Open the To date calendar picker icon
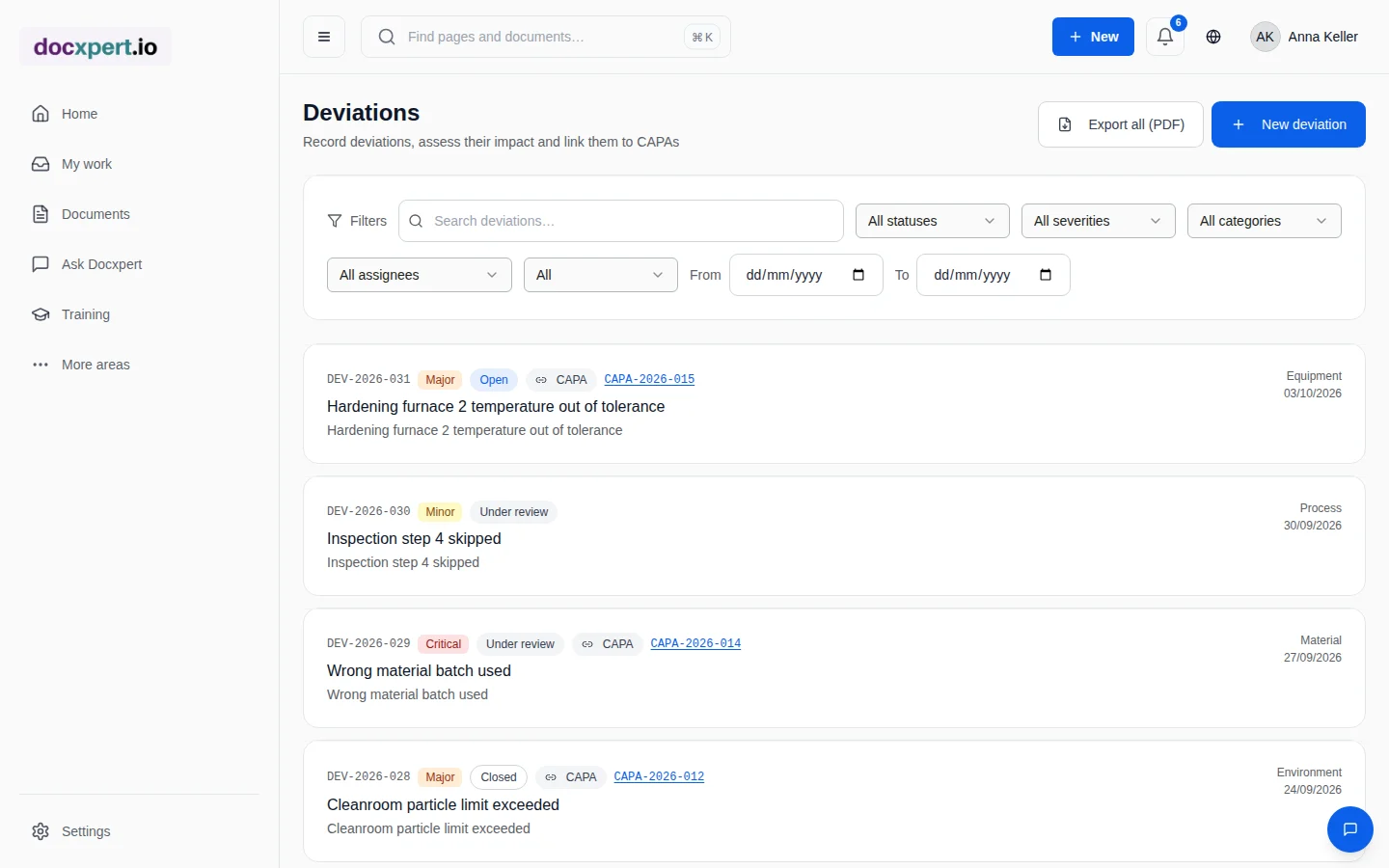 point(1046,275)
